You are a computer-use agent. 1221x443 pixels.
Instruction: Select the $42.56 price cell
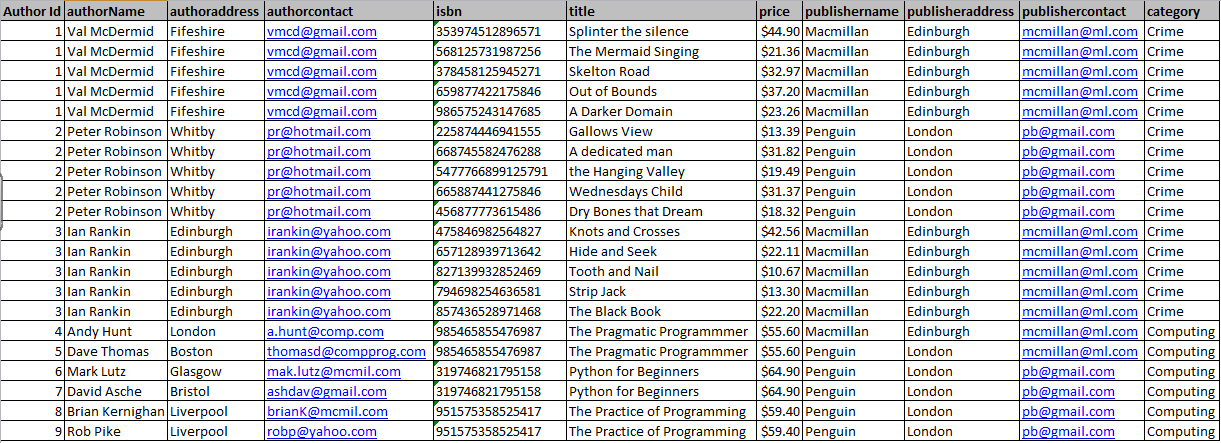coord(779,231)
